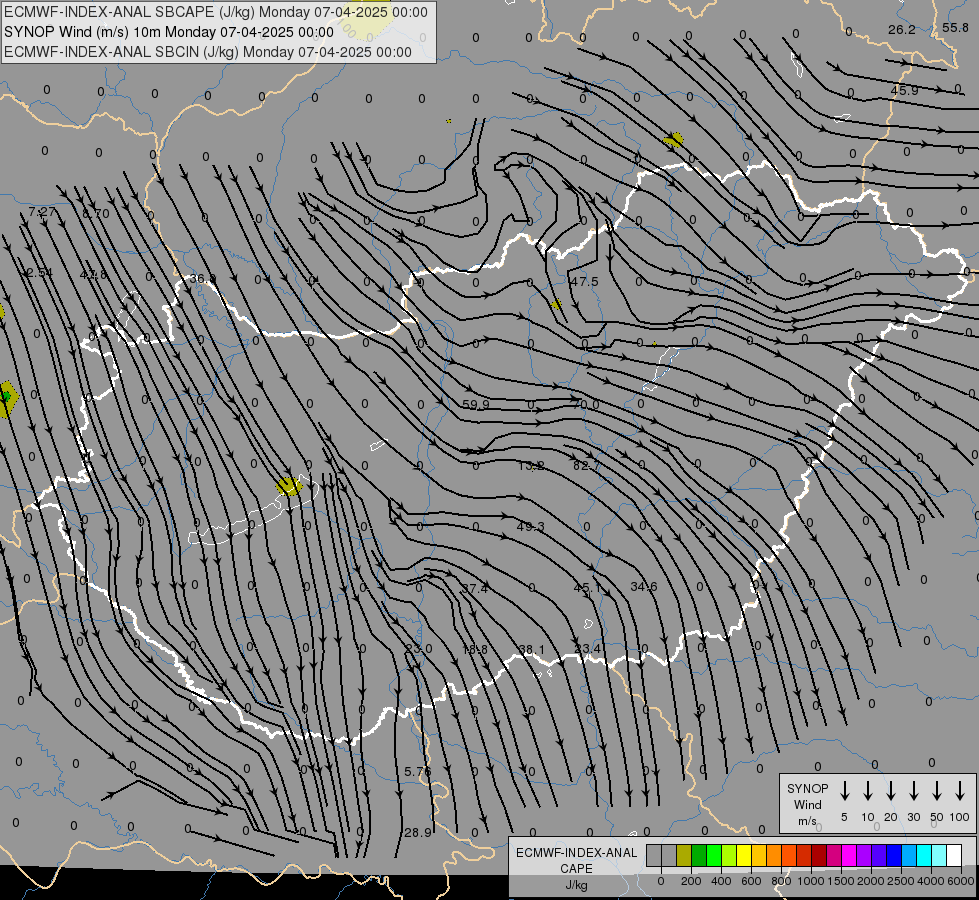Click the map value 8.70
This screenshot has height=900, width=979.
coord(96,214)
